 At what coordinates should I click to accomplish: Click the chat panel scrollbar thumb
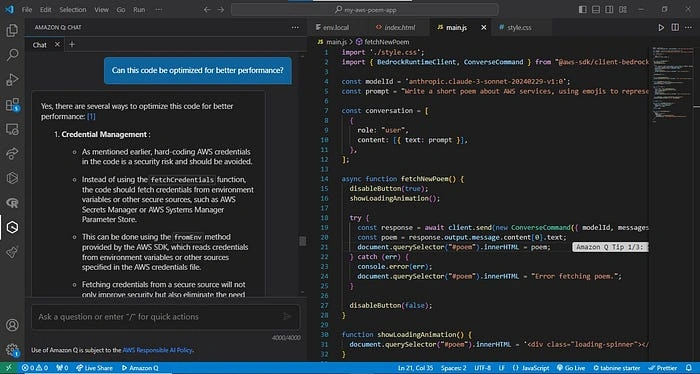coord(303,241)
